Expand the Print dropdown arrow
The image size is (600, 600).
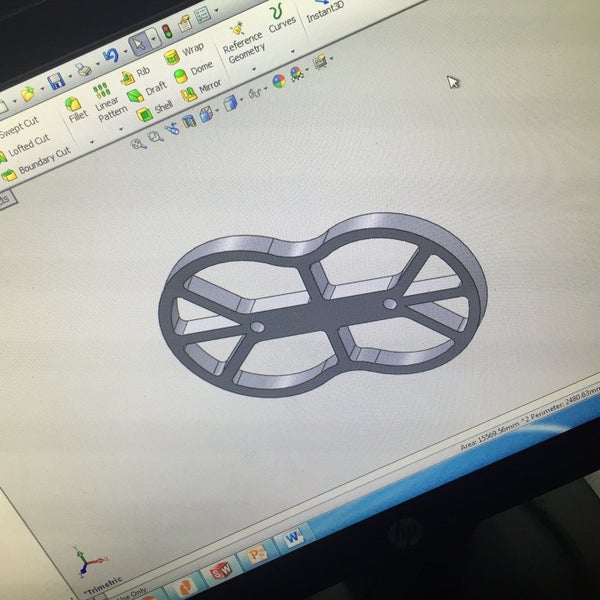coord(98,63)
